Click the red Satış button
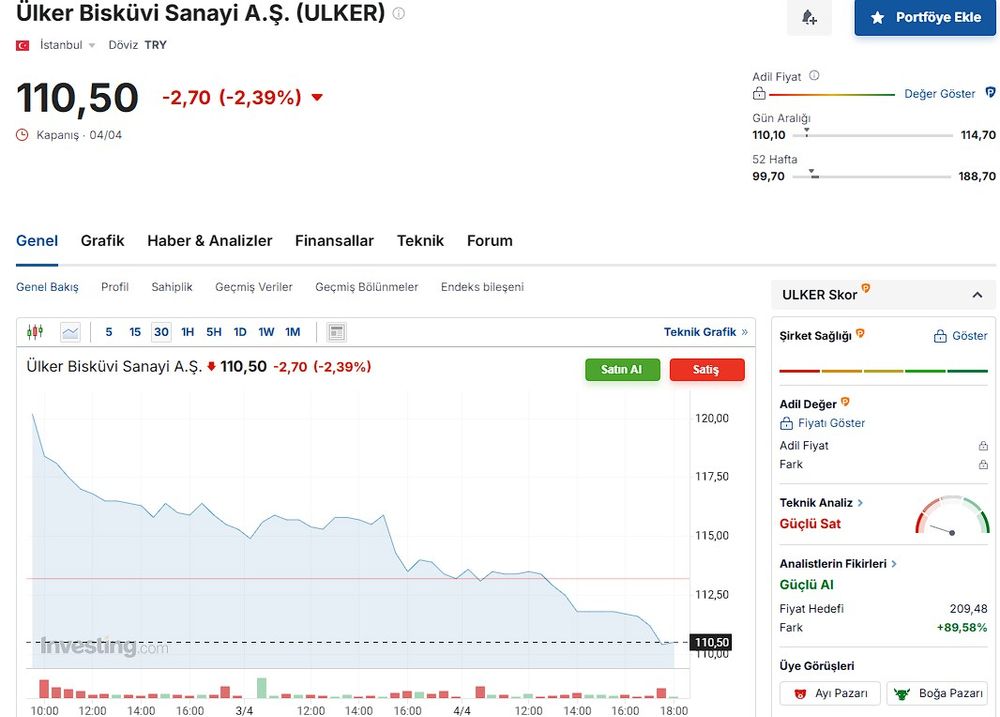The height and width of the screenshot is (717, 1000). [x=707, y=369]
